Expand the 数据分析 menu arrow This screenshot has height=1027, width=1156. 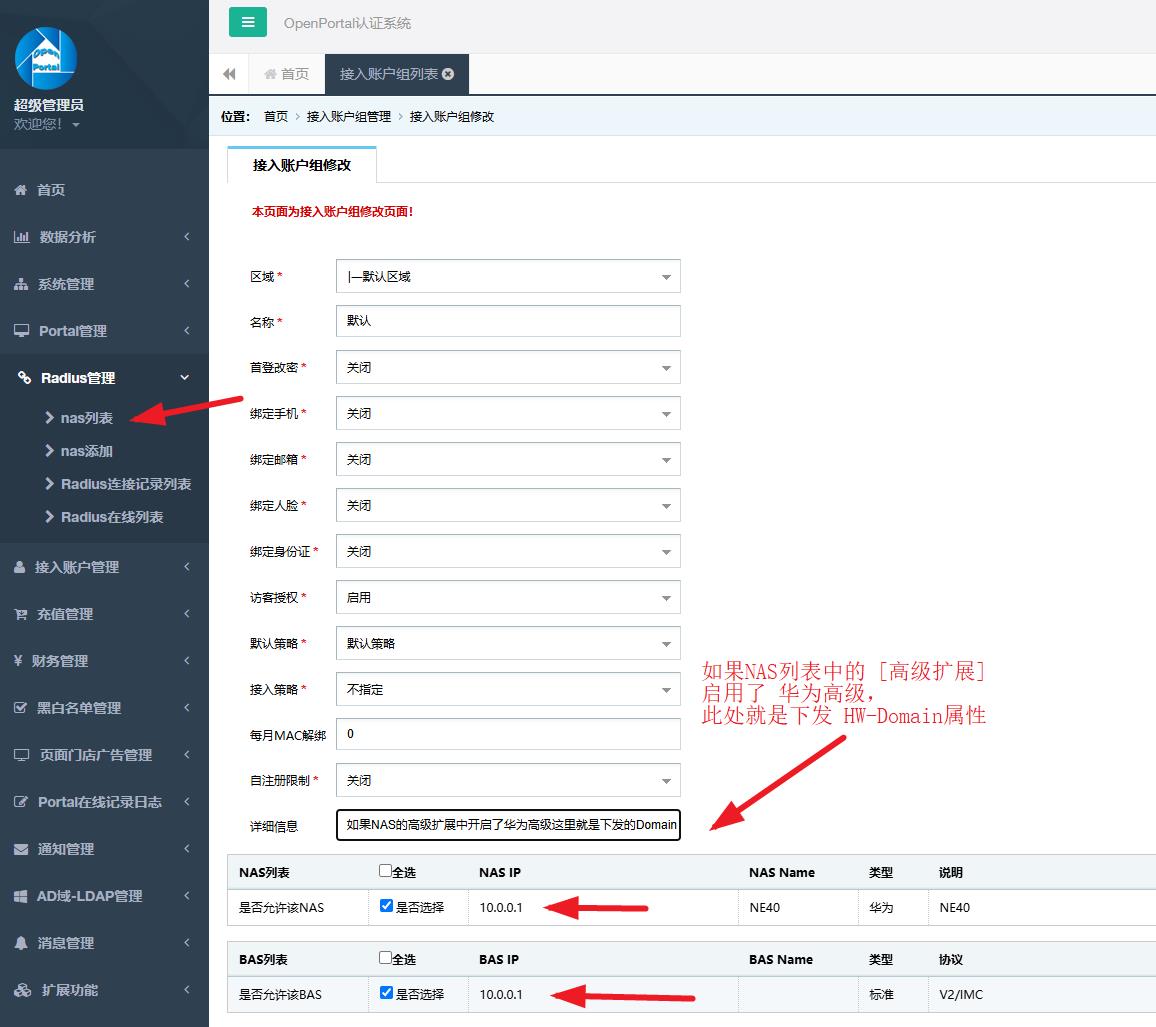point(187,237)
